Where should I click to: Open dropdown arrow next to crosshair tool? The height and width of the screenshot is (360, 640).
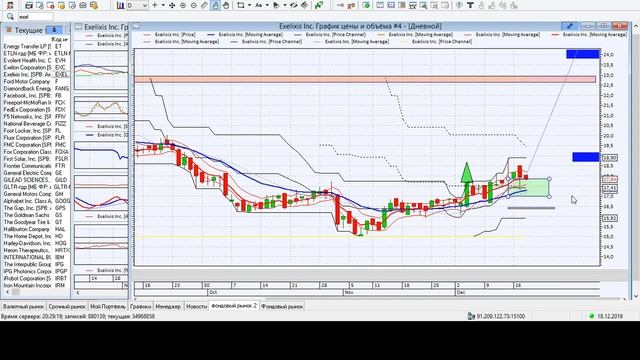coord(163,5)
